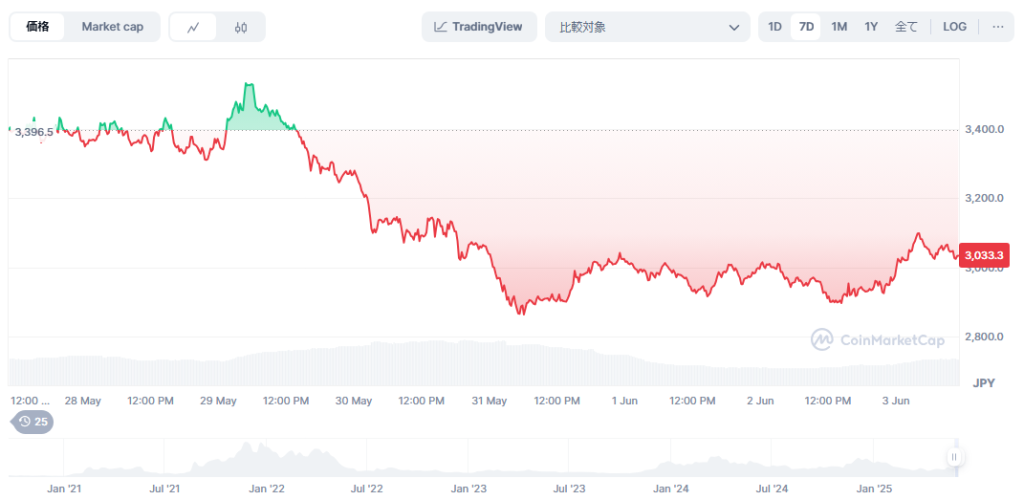Set time range to 1M
Viewport: 1024px width, 500px height.
pyautogui.click(x=839, y=27)
